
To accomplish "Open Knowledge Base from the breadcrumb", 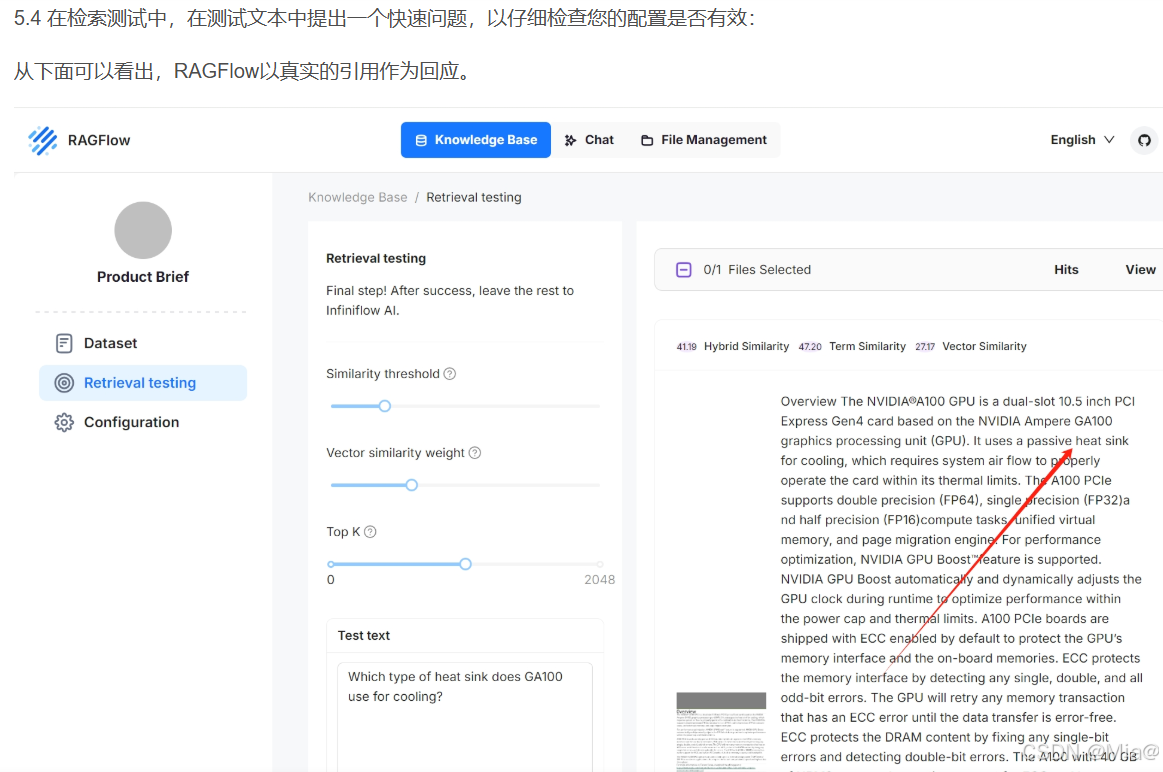I will 357,197.
